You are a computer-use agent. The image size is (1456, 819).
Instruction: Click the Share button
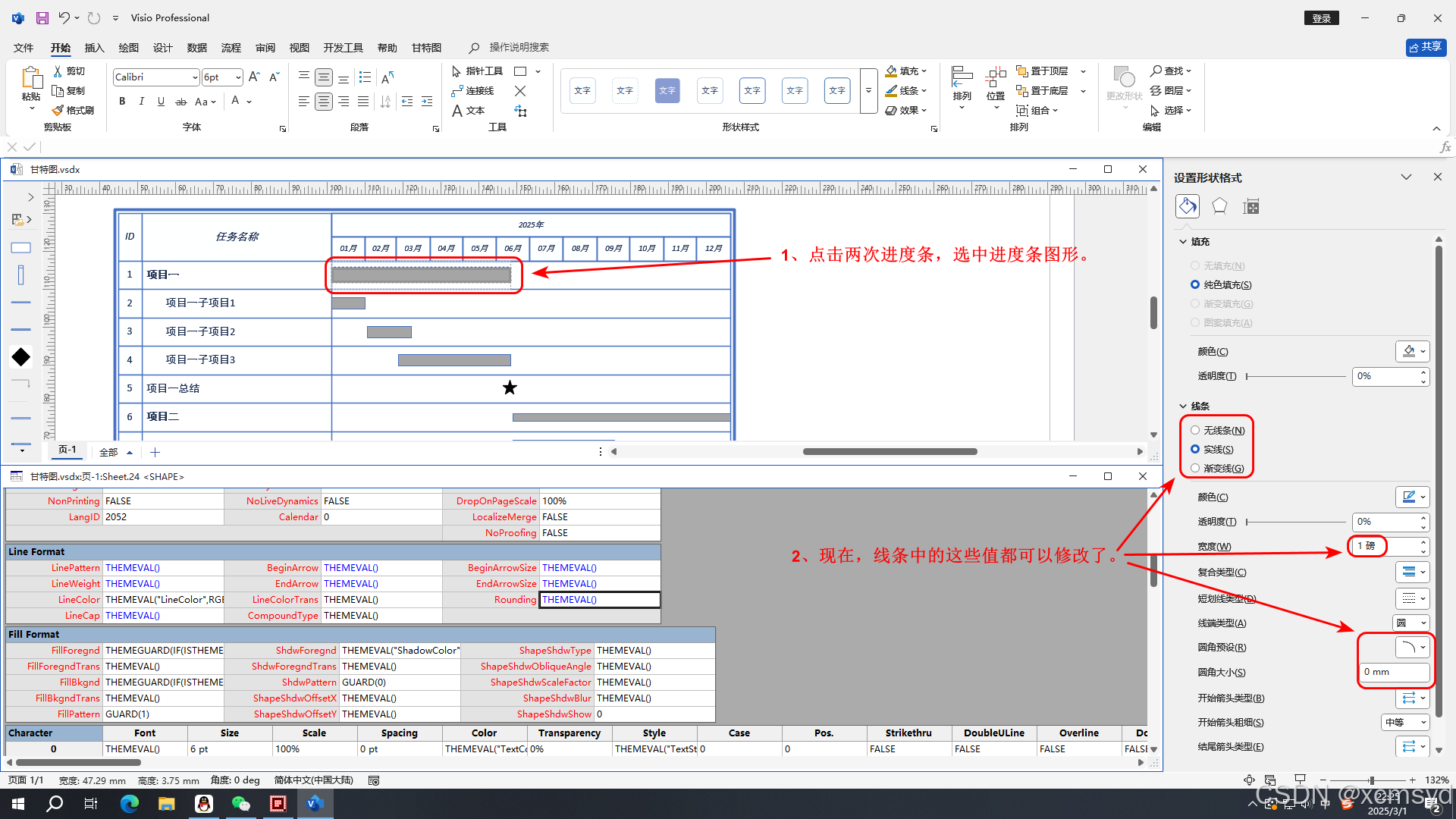pos(1426,47)
